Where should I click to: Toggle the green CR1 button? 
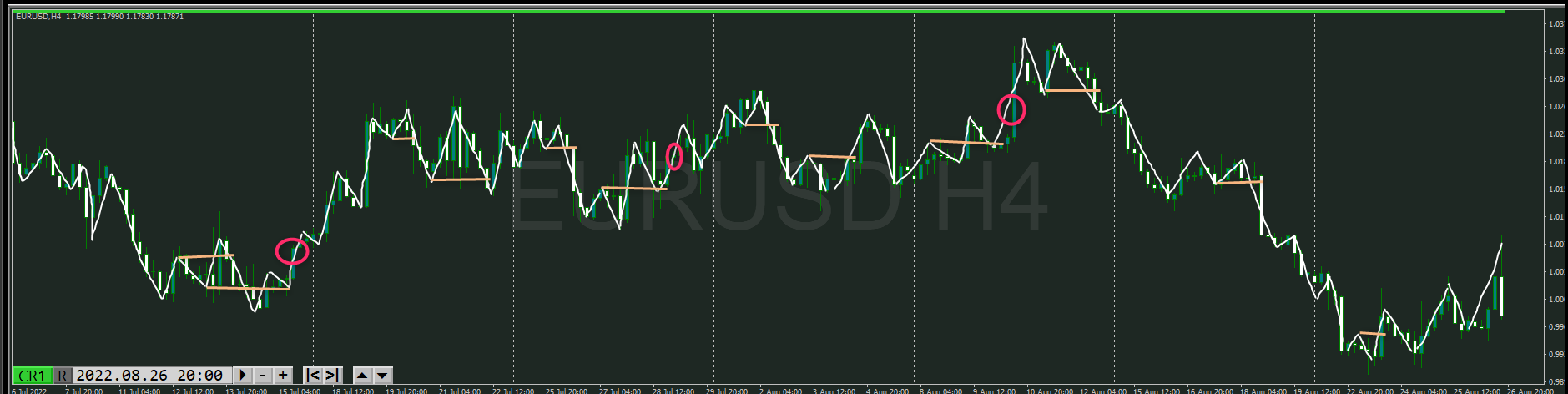(32, 376)
